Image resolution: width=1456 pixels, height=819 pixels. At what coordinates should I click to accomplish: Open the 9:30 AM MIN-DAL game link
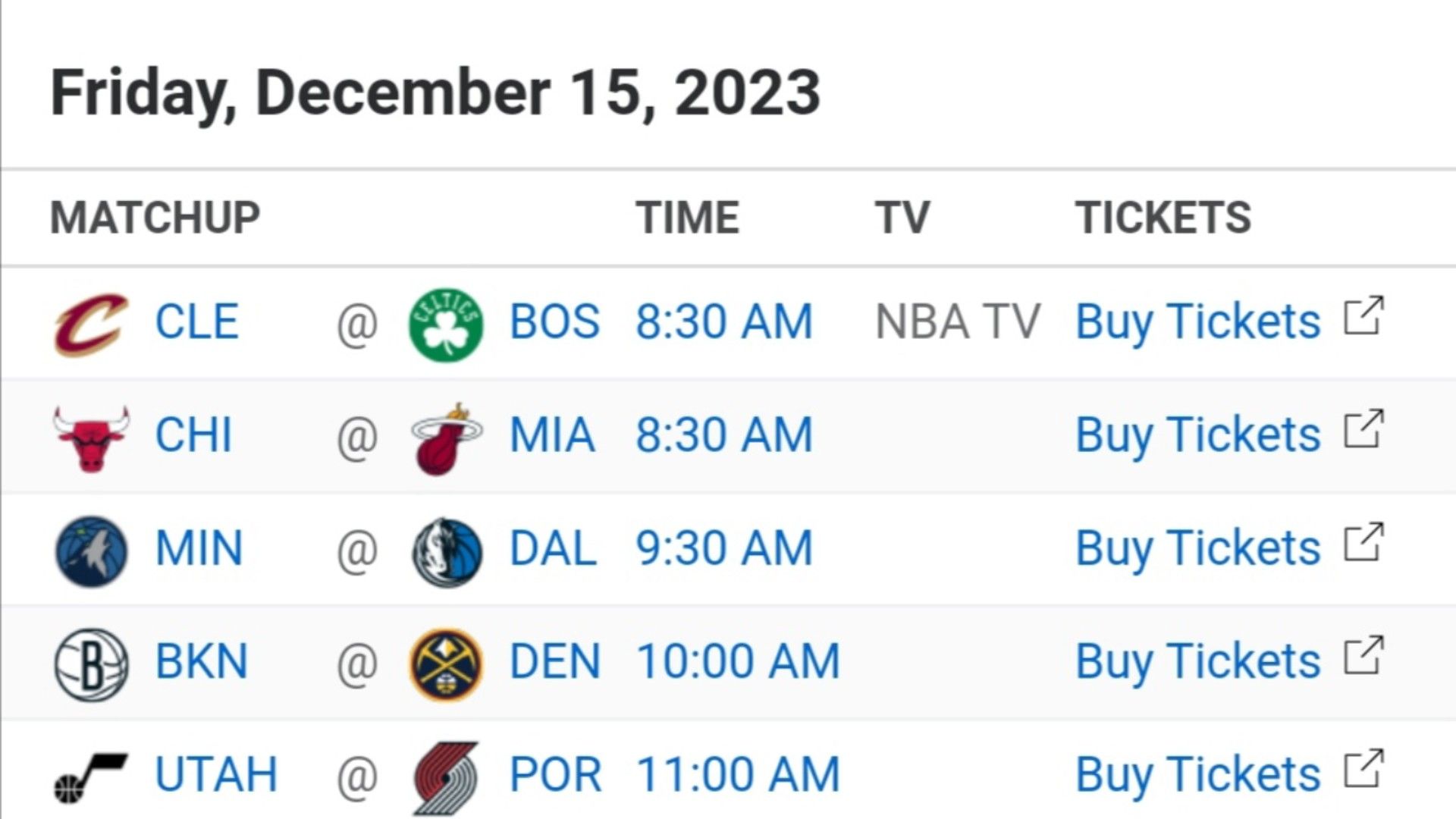pyautogui.click(x=724, y=548)
